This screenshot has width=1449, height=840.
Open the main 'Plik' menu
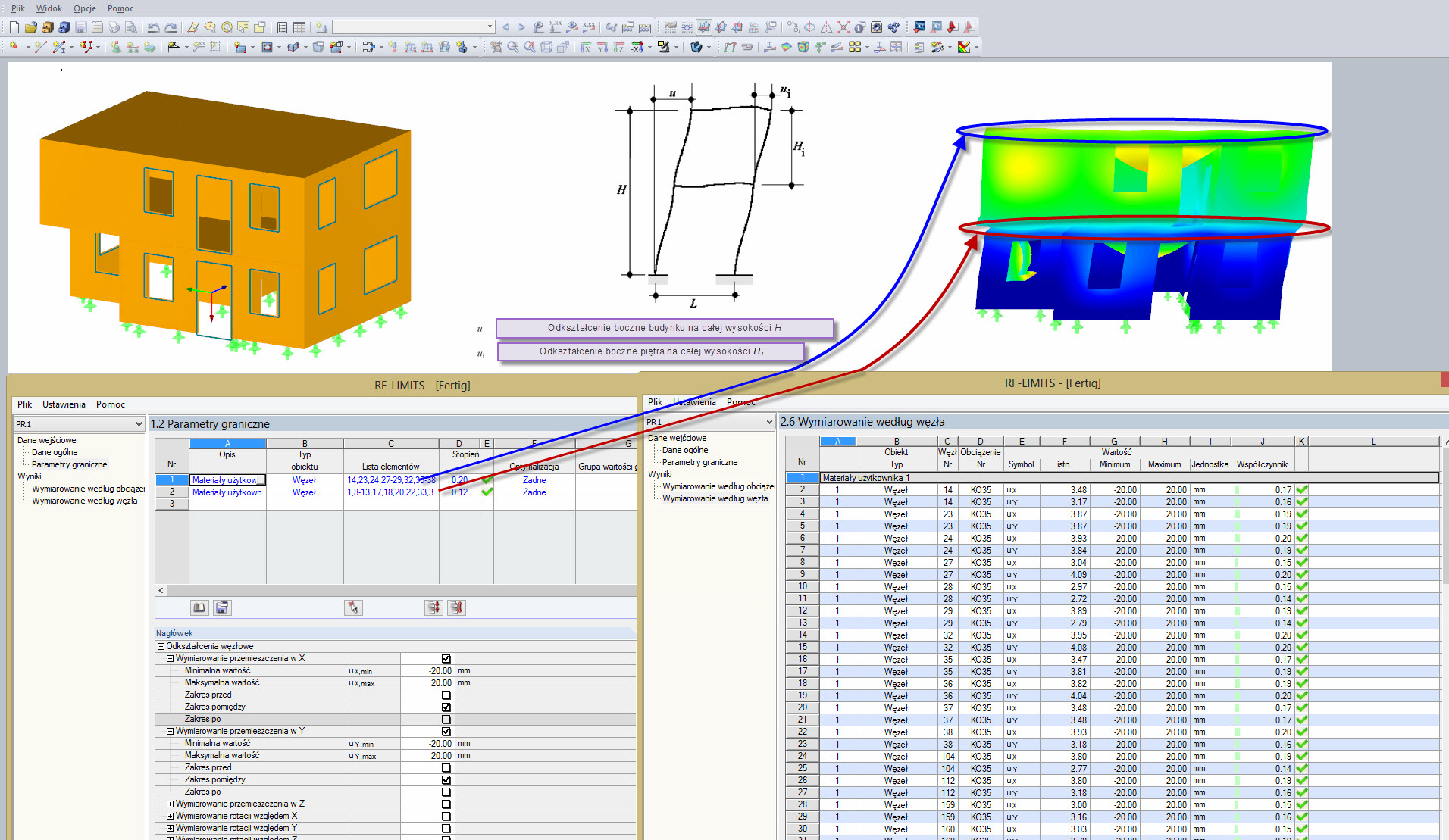coord(18,8)
